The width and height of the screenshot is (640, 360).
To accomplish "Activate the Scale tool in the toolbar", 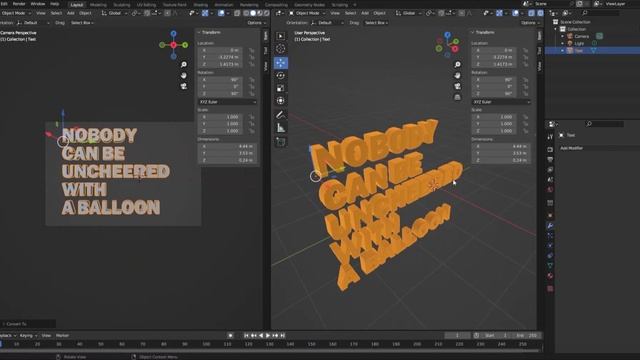I will coord(280,88).
